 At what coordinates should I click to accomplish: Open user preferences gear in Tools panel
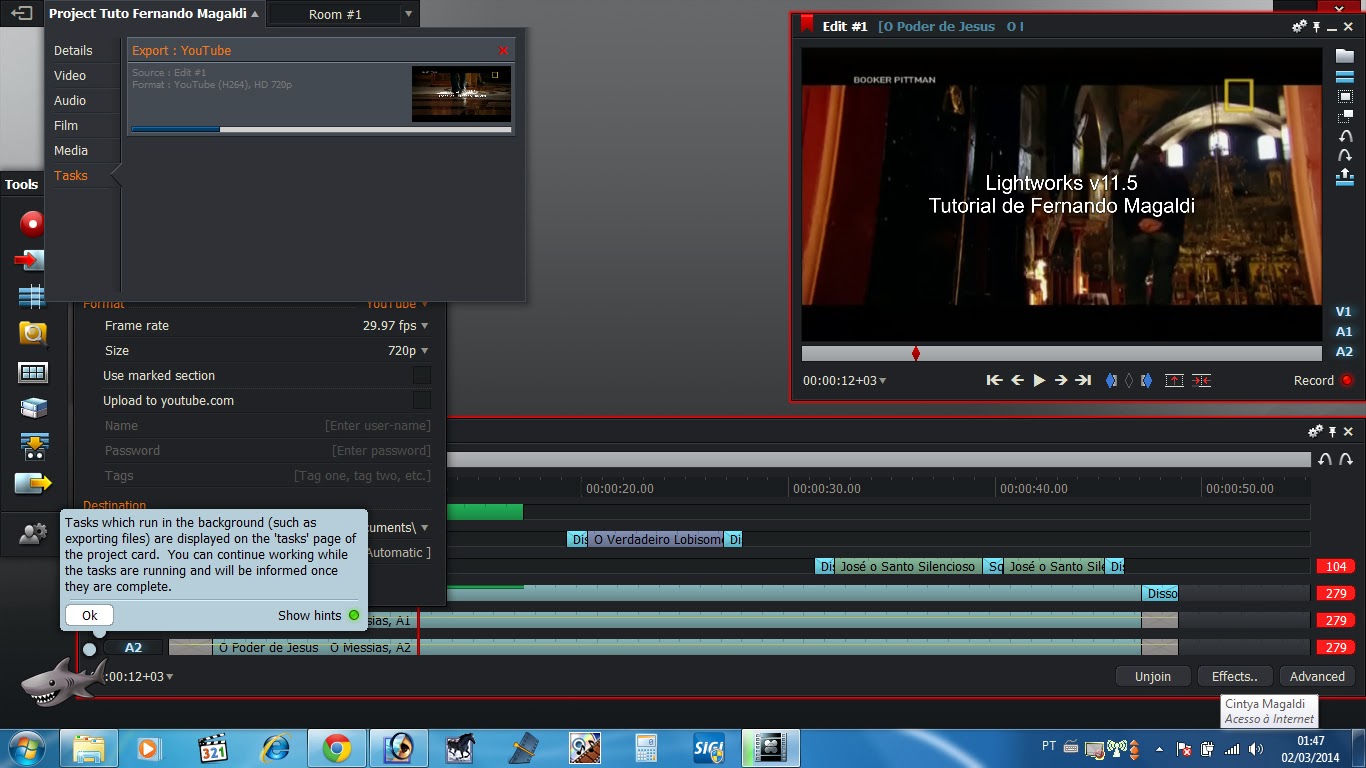(32, 534)
